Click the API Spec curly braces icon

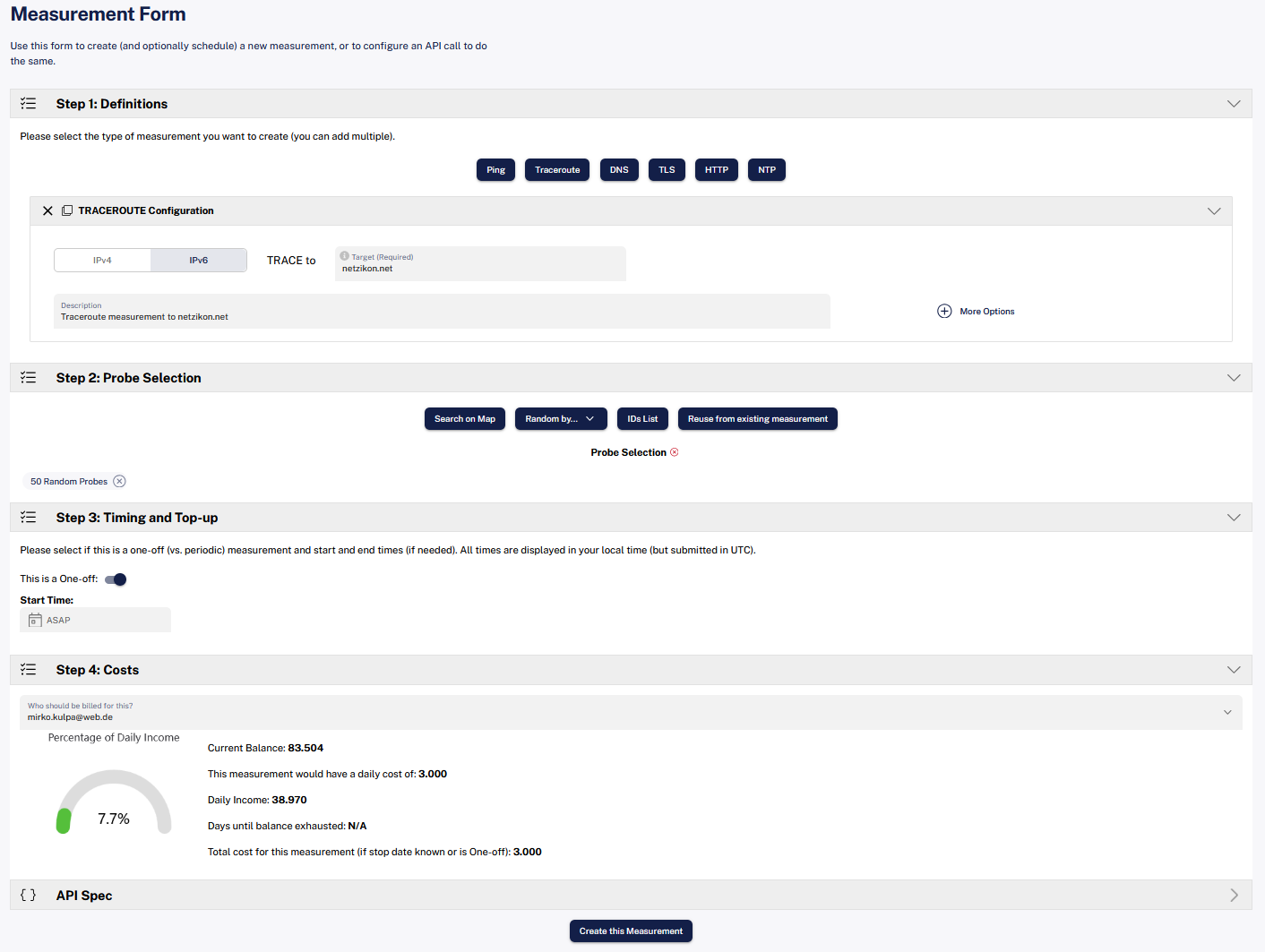pos(29,896)
